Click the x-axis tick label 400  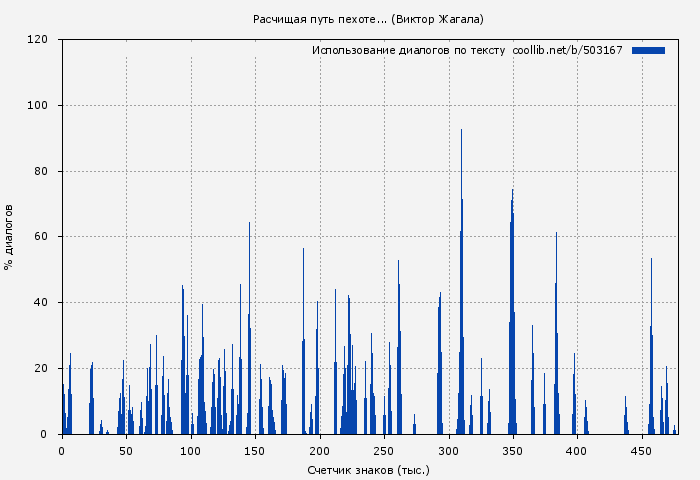click(x=577, y=451)
